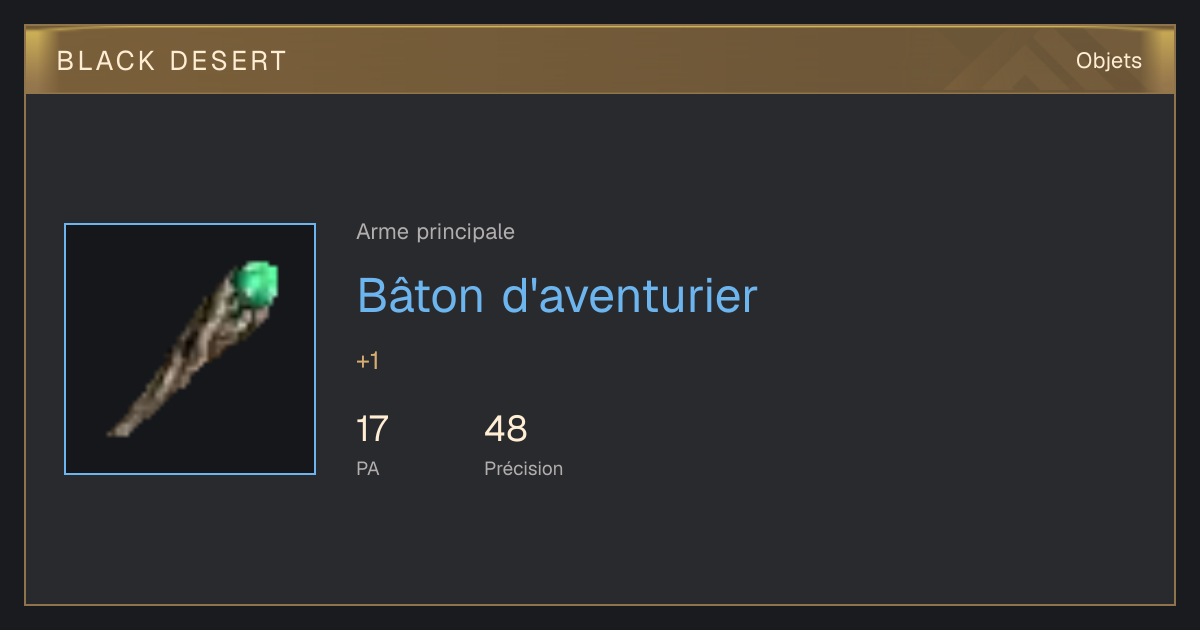
Task: Click the +1 enhancement level text
Action: [368, 361]
